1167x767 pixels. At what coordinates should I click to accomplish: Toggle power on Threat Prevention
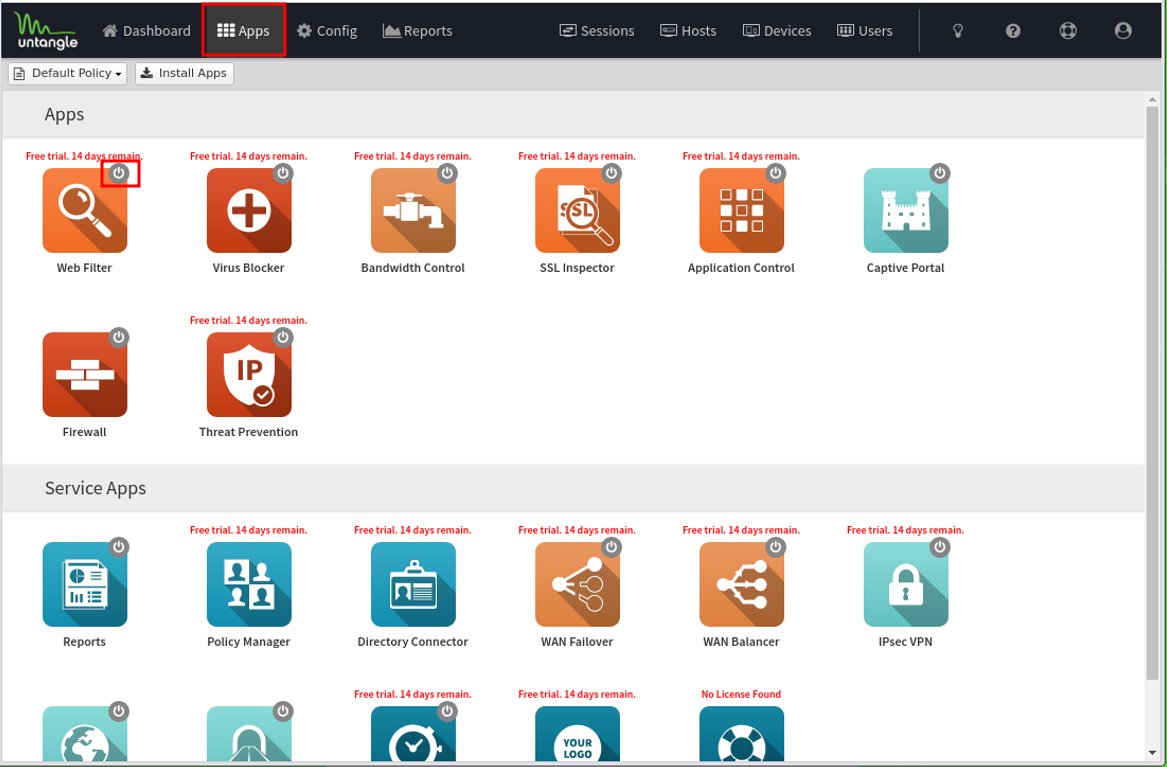[283, 338]
